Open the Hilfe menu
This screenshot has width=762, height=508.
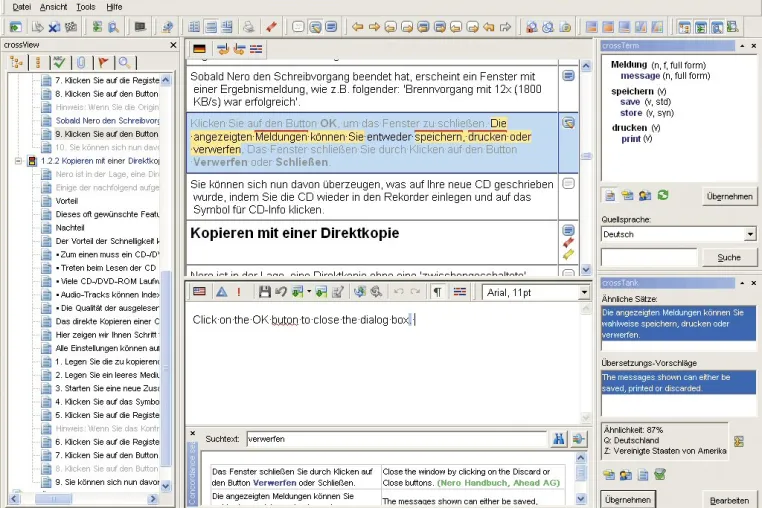coord(114,7)
